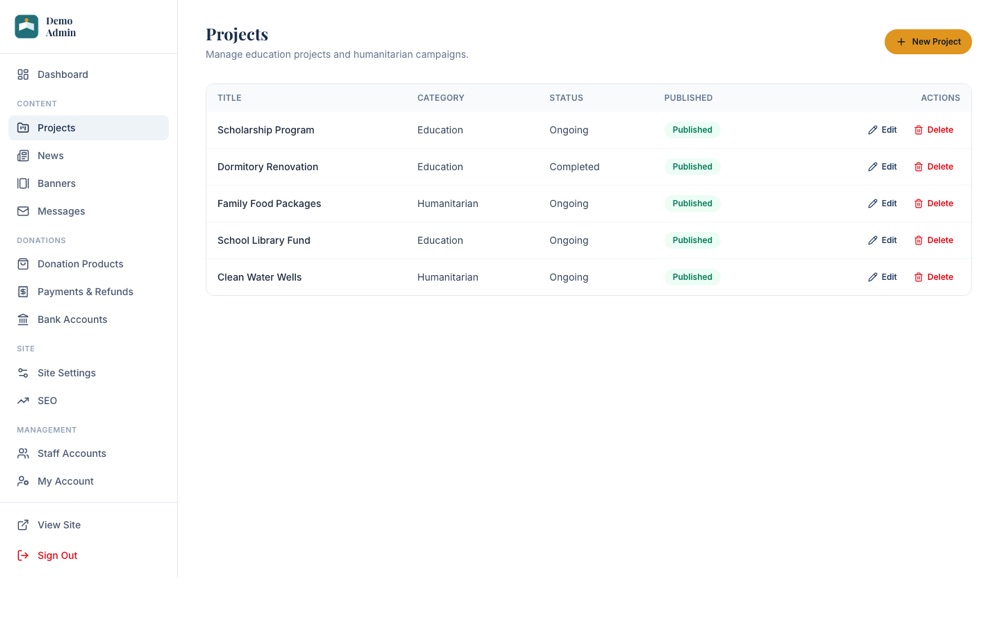Go to the SEO page
Viewport: 1000px width, 625px height.
coord(89,401)
